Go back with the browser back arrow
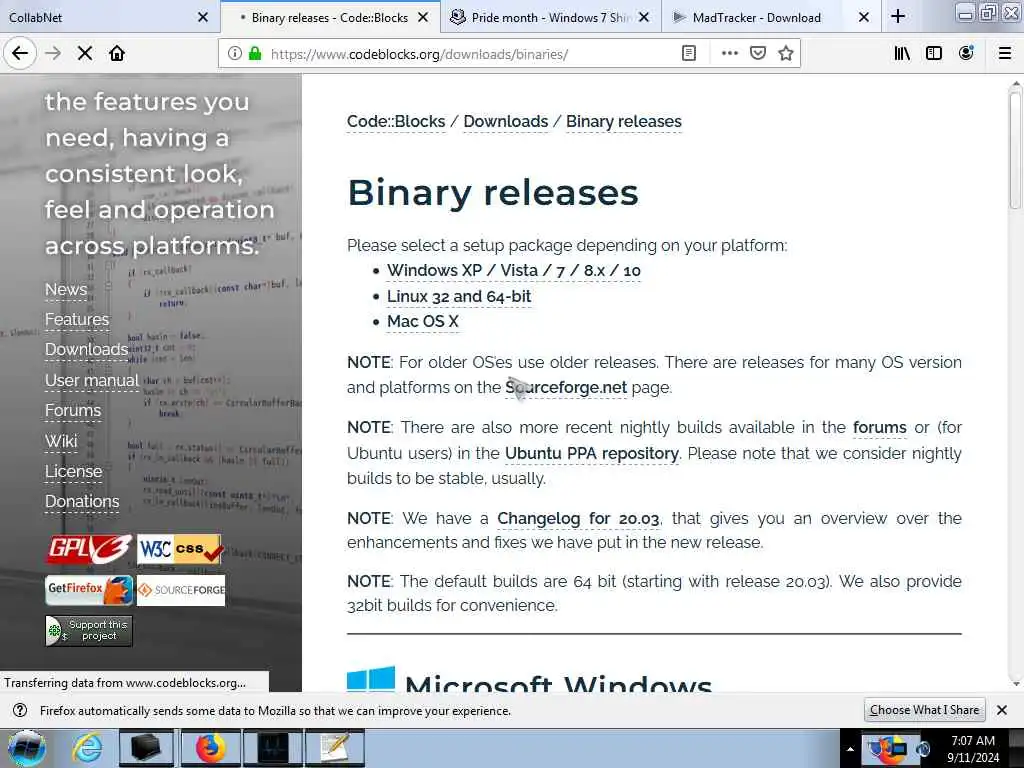The height and width of the screenshot is (768, 1024). point(20,53)
